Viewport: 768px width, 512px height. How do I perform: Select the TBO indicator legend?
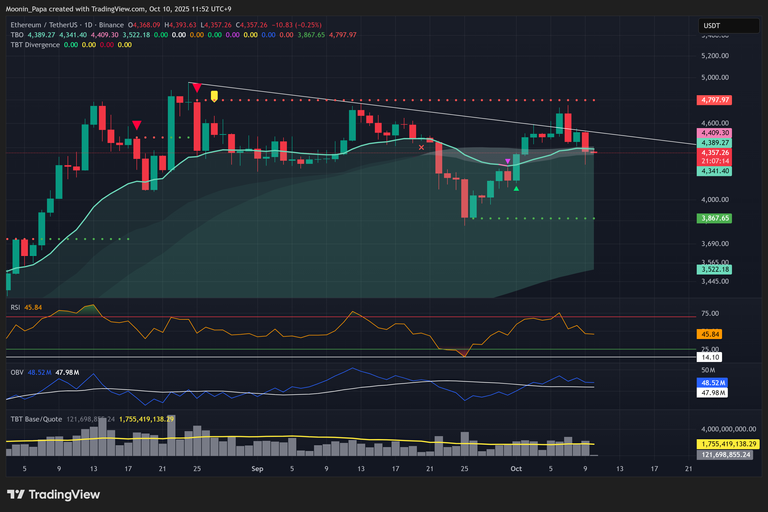(17, 34)
